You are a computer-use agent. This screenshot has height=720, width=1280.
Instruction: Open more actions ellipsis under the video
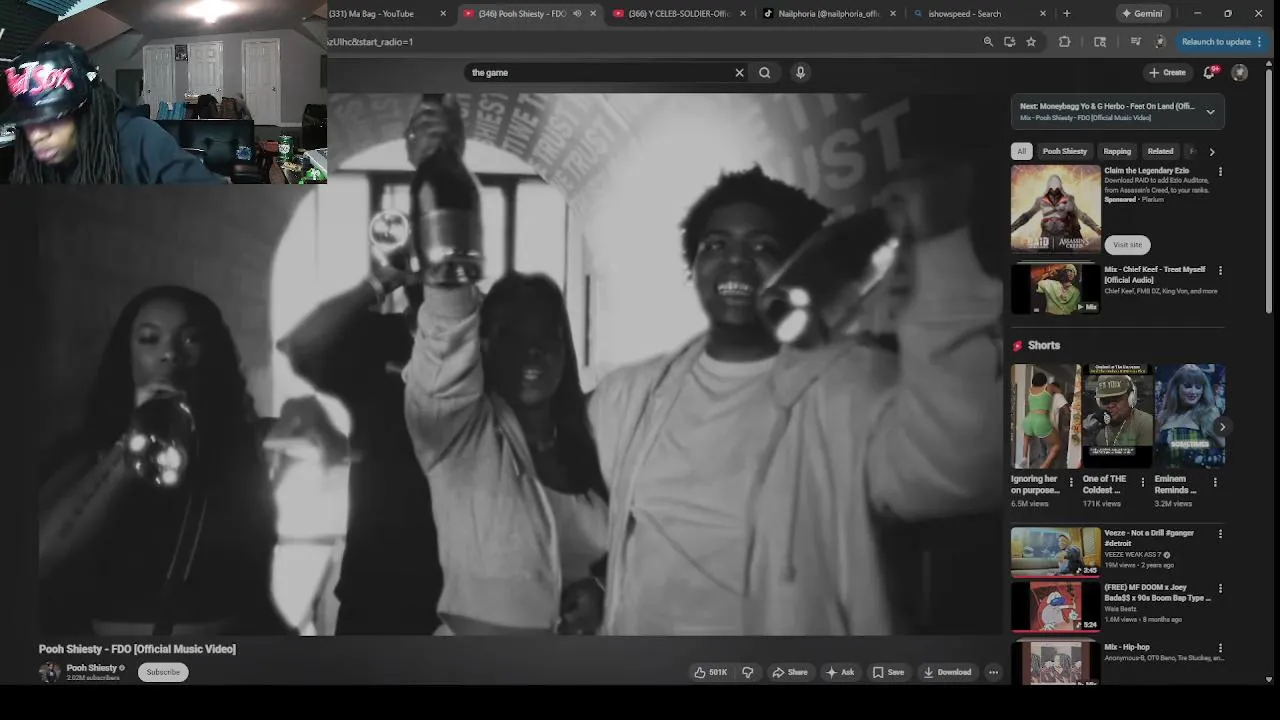tap(993, 672)
